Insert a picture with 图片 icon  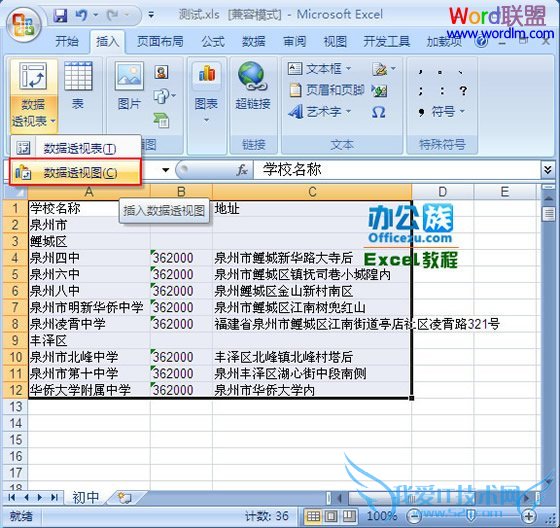tap(129, 76)
